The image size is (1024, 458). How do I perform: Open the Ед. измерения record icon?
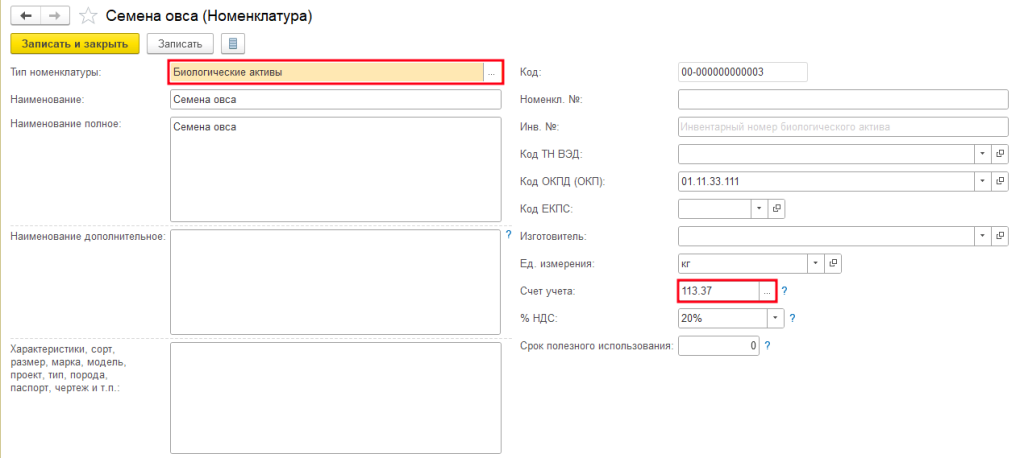pyautogui.click(x=832, y=263)
